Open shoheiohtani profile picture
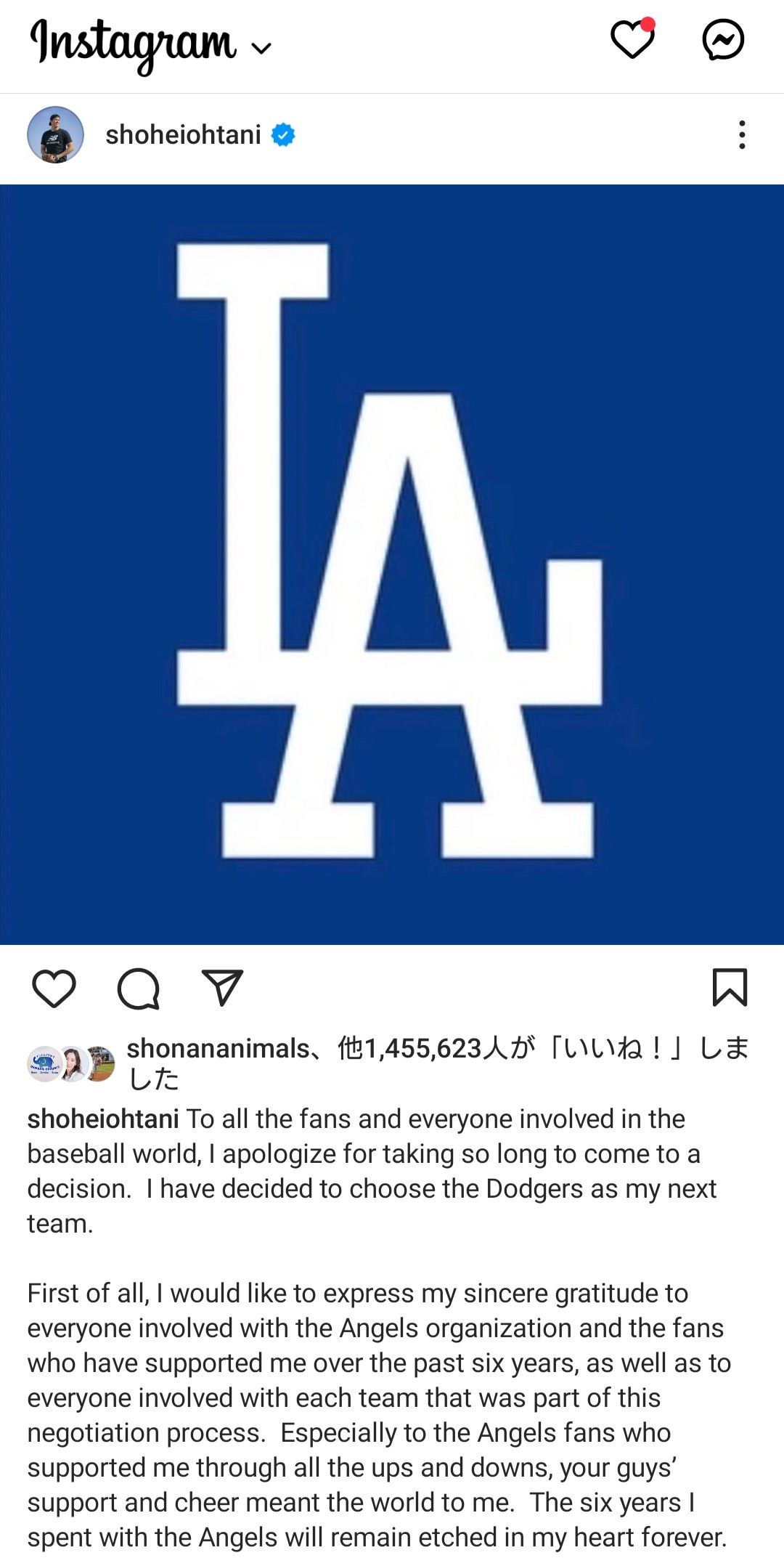Image resolution: width=784 pixels, height=1566 pixels. pos(56,135)
